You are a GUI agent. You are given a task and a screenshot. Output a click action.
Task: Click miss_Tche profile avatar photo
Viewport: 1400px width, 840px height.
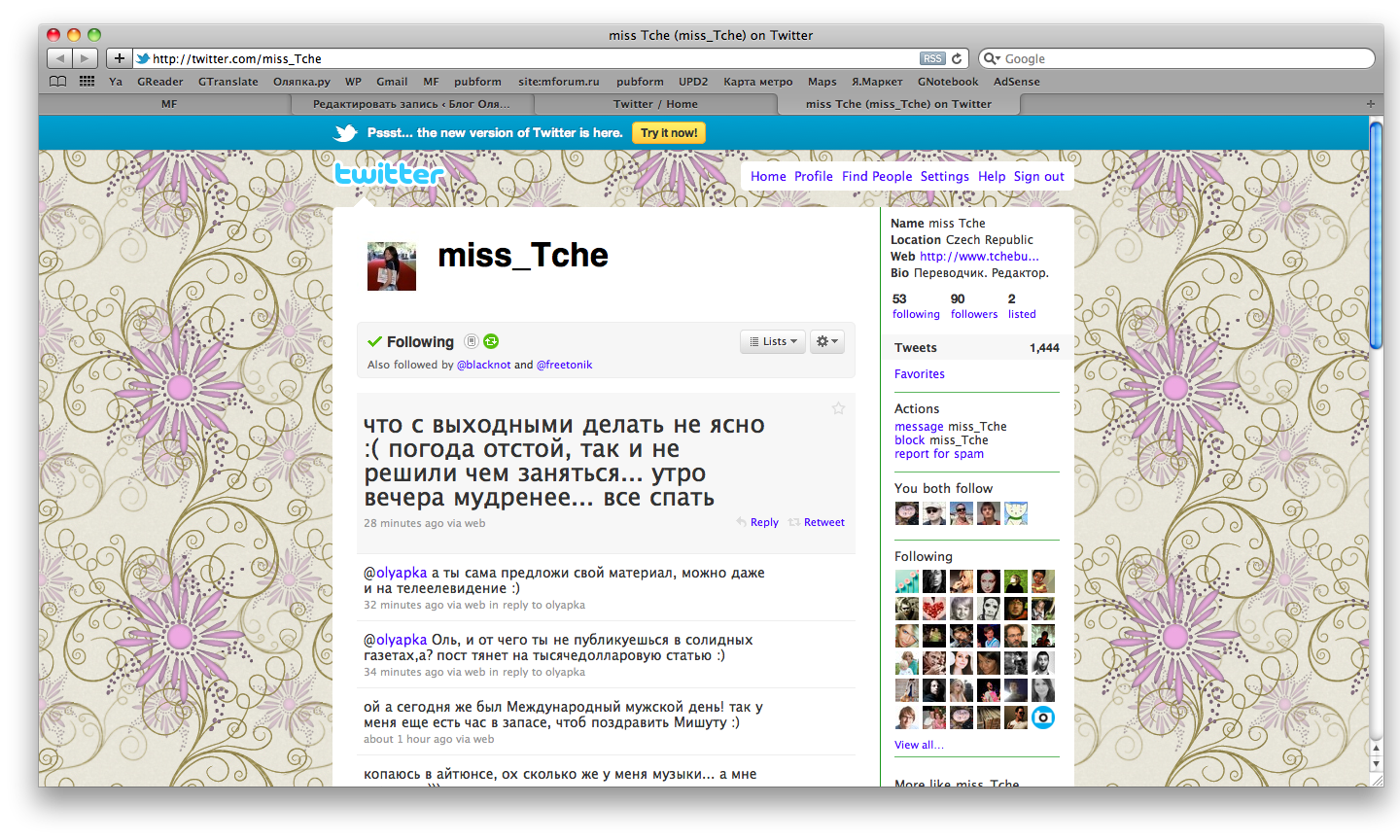pyautogui.click(x=392, y=266)
